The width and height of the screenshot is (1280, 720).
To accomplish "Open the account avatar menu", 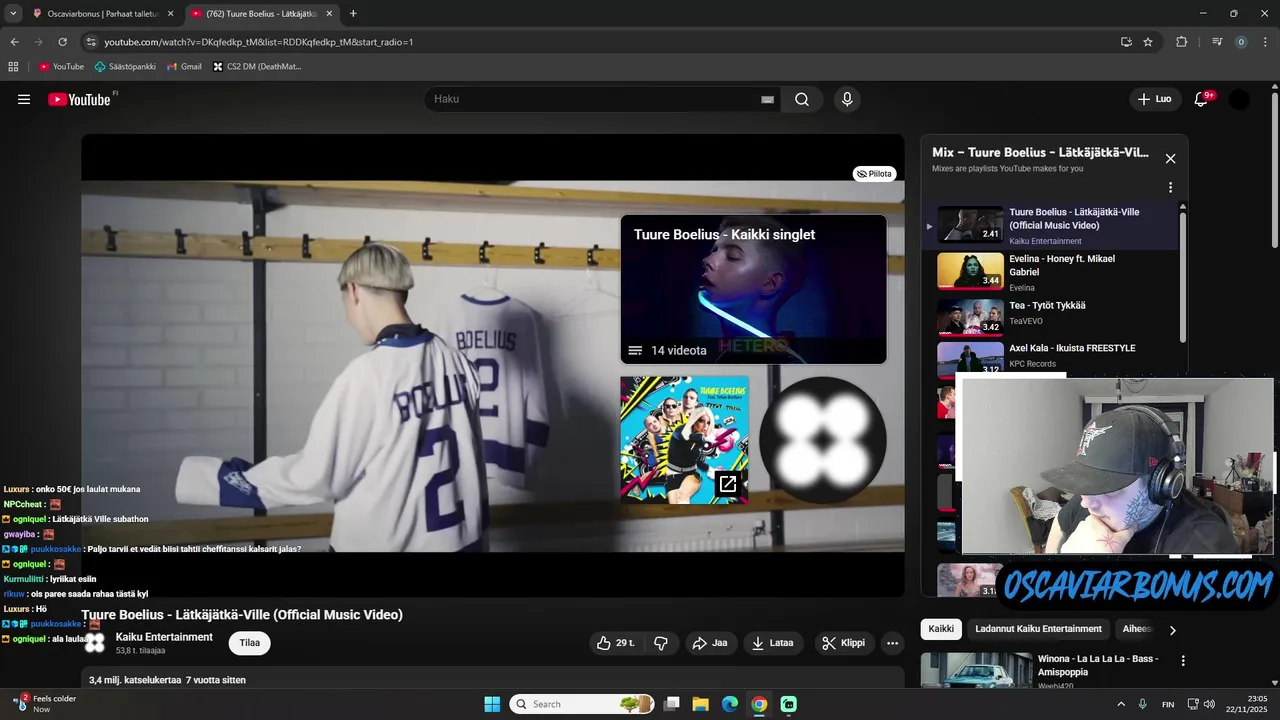I will 1239,99.
